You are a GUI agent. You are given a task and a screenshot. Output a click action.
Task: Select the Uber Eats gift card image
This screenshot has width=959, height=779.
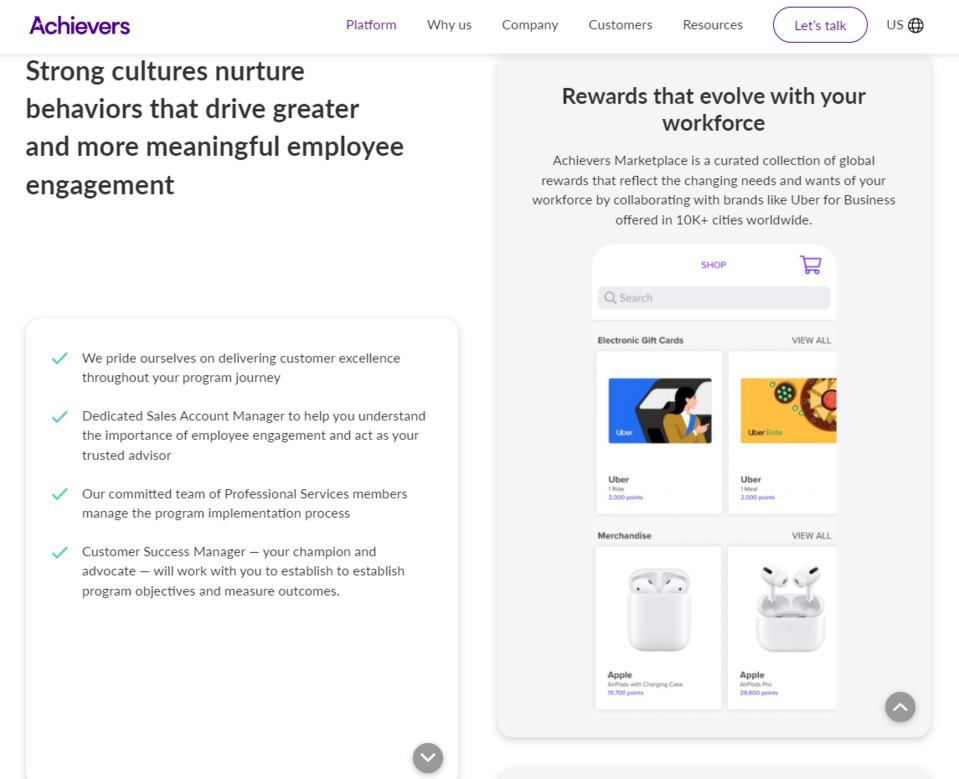[788, 410]
